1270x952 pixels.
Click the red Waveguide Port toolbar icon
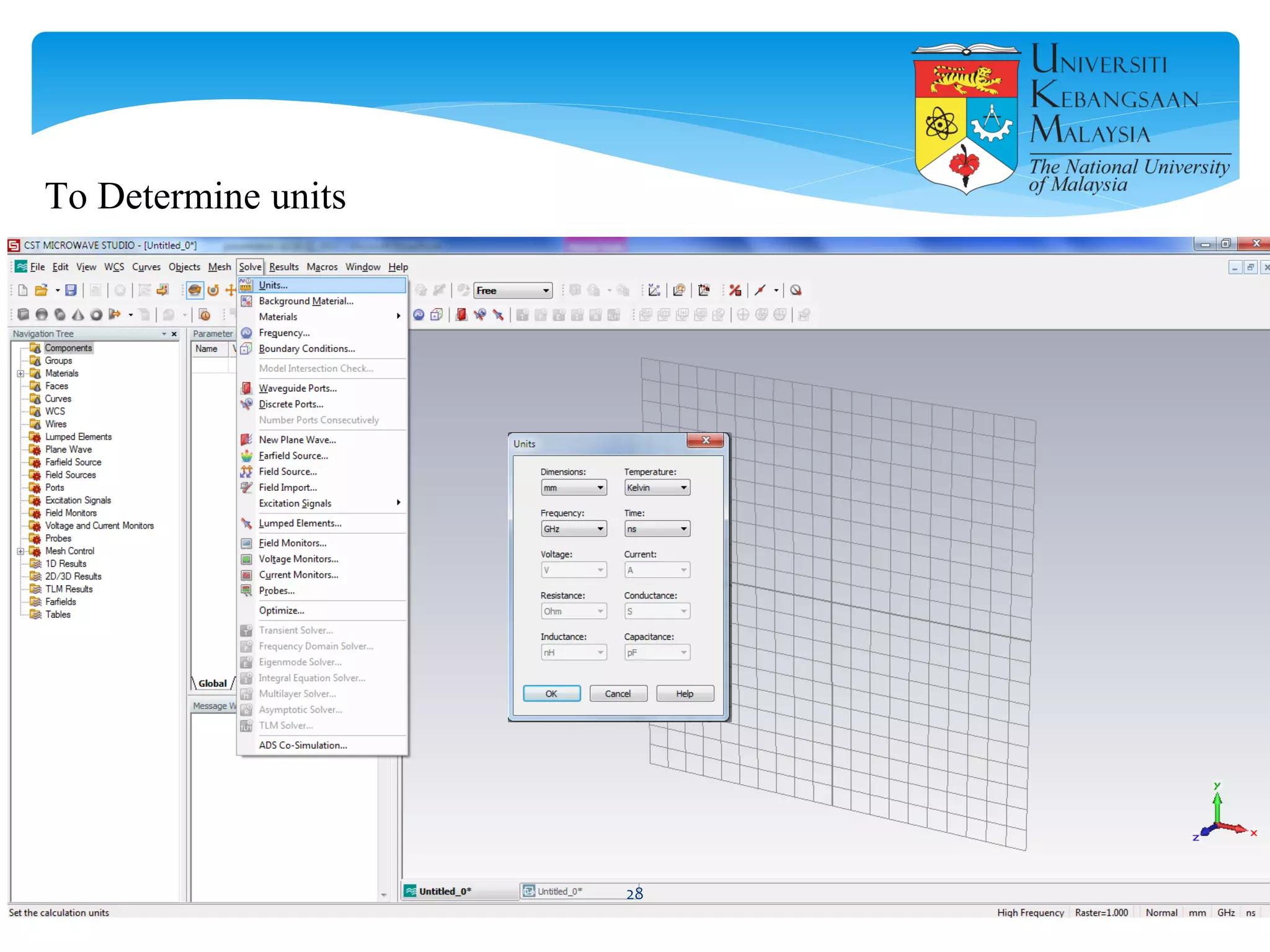461,314
